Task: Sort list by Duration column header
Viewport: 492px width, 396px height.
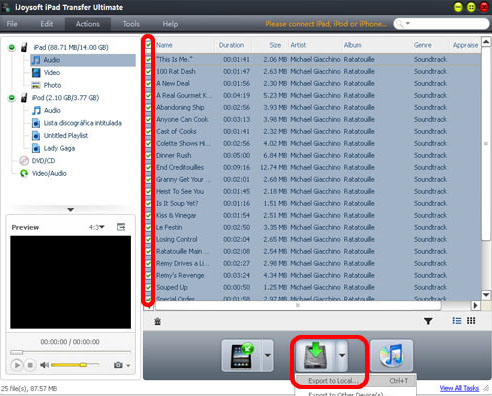Action: point(232,45)
